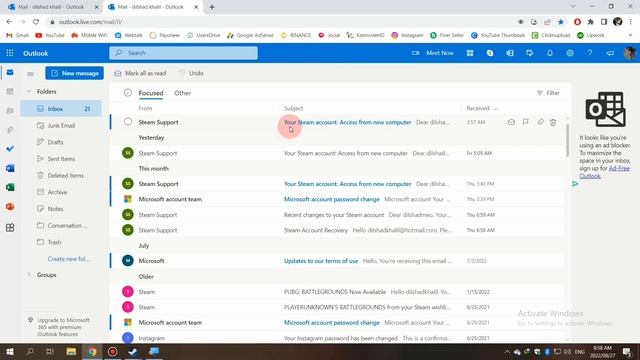Viewport: 640px width, 360px height.
Task: Open the People icon in left rail
Action: (x=10, y=111)
